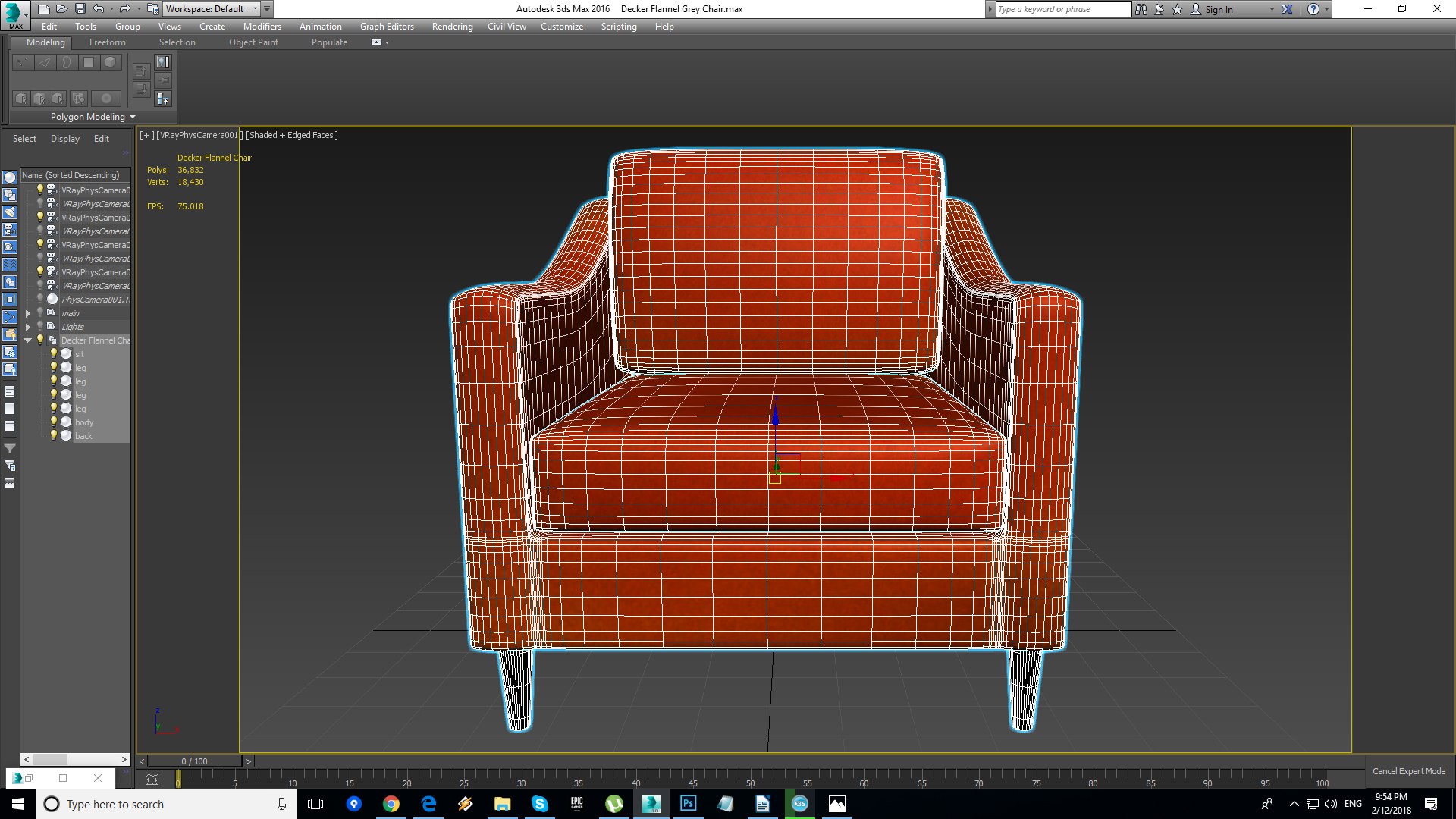Click the keyword search input field

[1063, 9]
